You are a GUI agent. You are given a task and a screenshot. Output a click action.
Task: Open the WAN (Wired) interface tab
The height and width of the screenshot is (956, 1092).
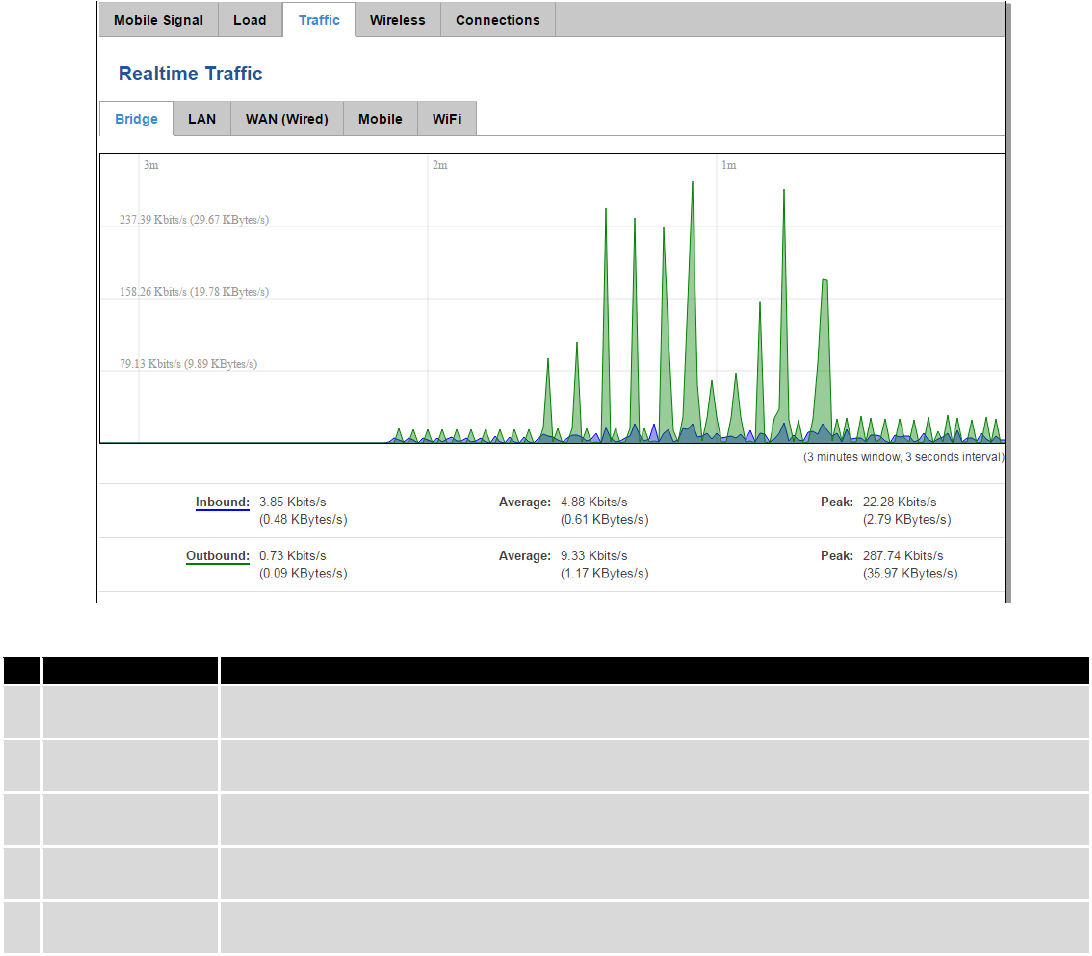[x=287, y=119]
